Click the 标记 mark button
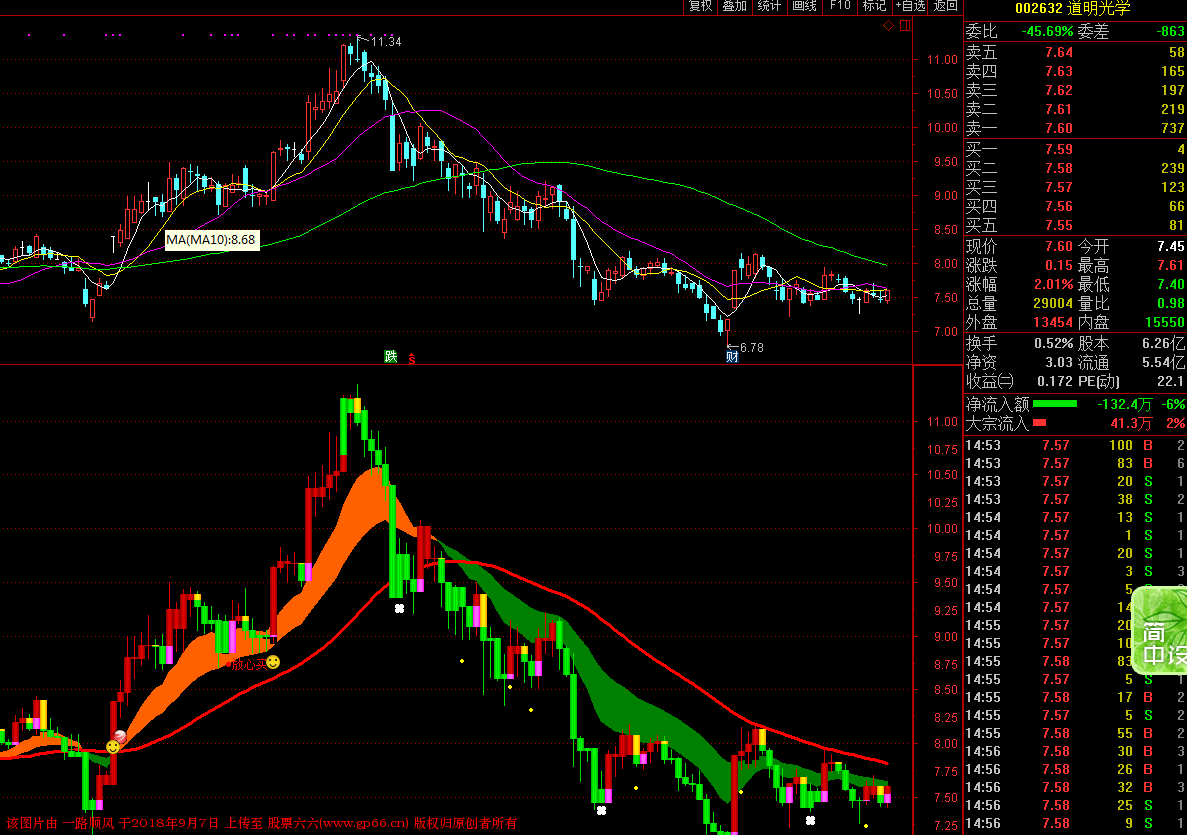The height and width of the screenshot is (835, 1187). [x=874, y=6]
